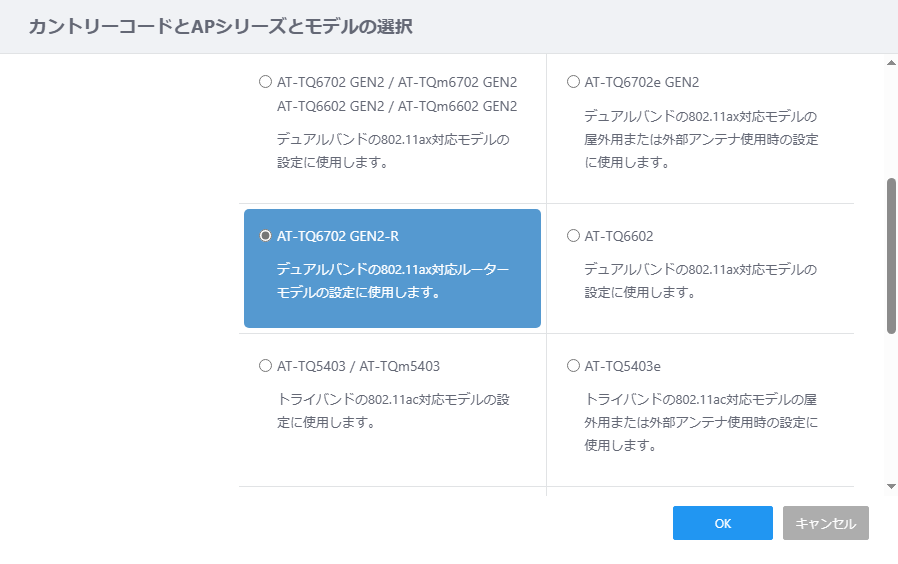Pick the AT-TQ5403e radio button

[573, 365]
